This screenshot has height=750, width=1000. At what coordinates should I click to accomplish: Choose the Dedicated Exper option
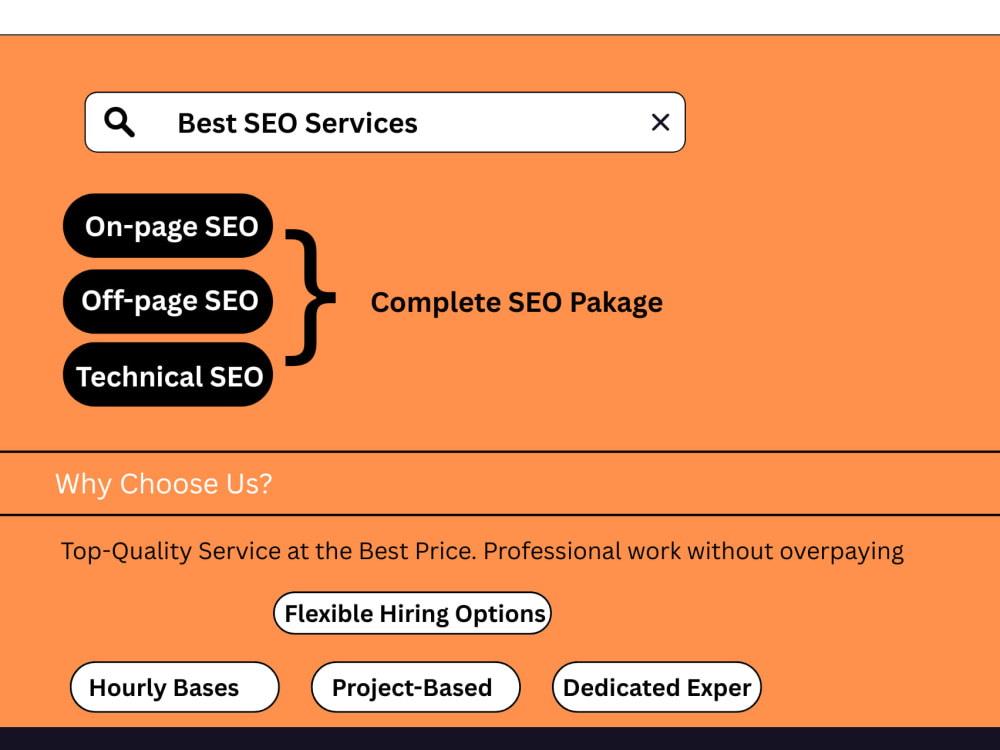click(657, 687)
